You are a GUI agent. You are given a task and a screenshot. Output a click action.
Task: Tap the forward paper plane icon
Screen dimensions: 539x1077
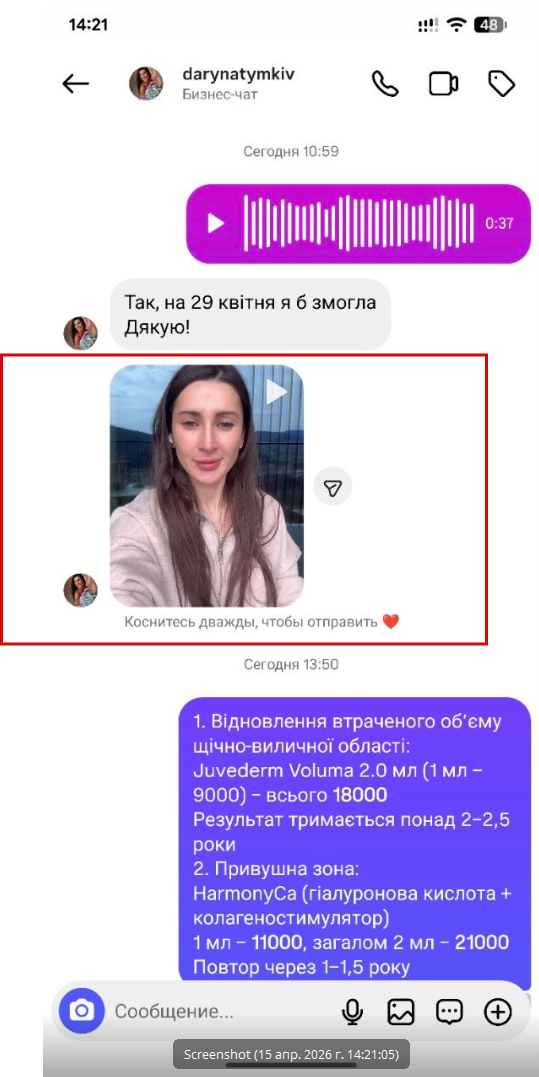click(x=333, y=487)
